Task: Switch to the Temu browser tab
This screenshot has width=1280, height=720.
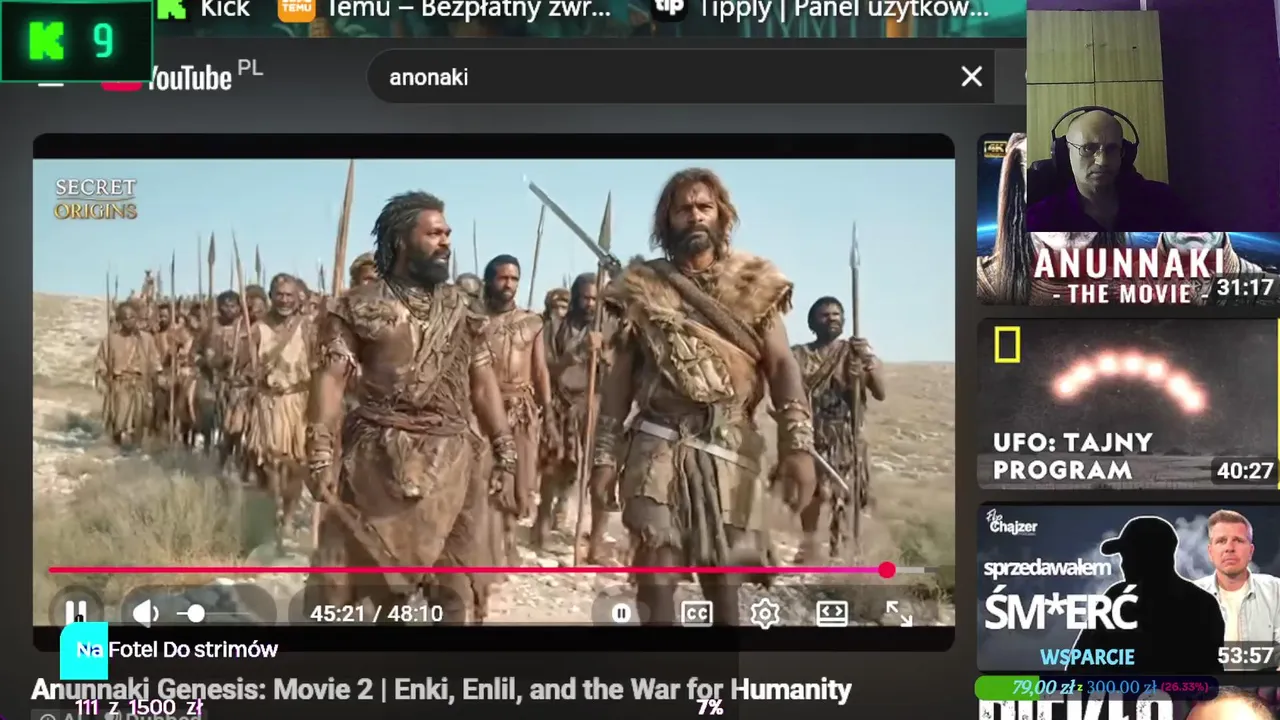Action: 445,10
